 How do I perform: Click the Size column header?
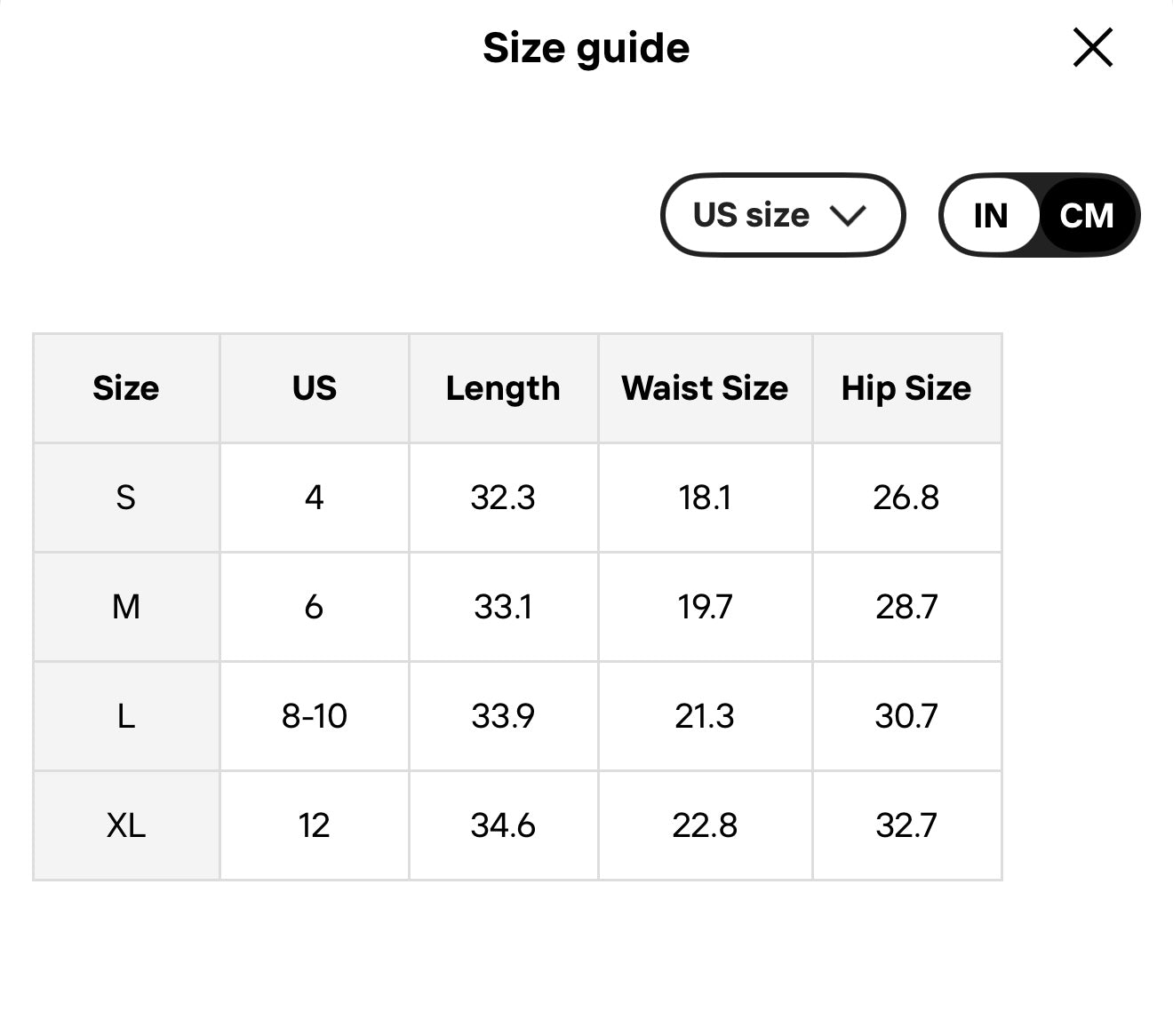126,388
